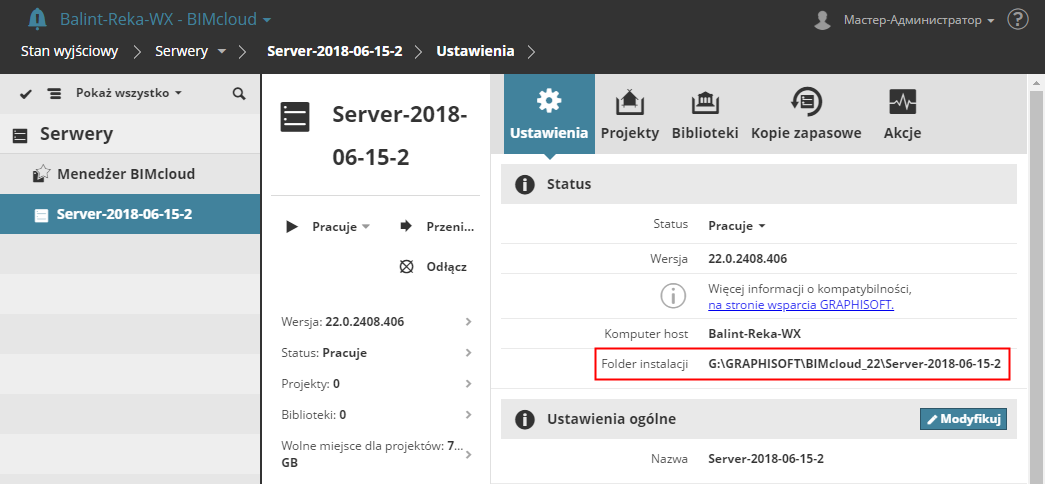
Task: Expand the Status: Pracuje row
Action: coord(377,353)
